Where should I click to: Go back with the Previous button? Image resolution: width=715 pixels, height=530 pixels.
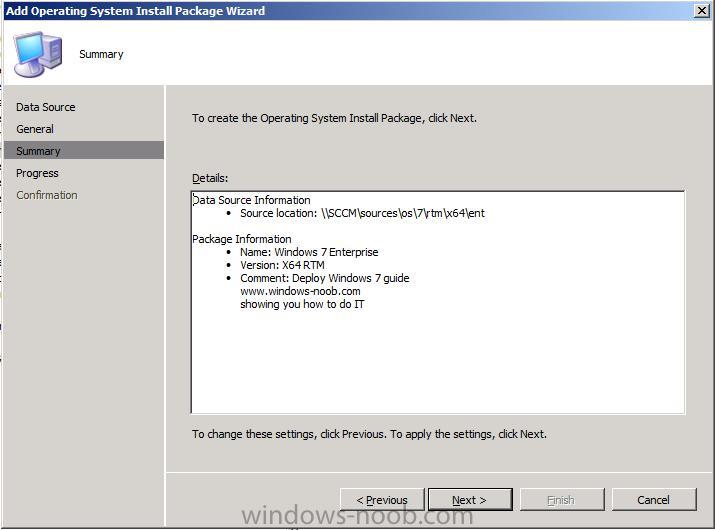click(x=382, y=500)
